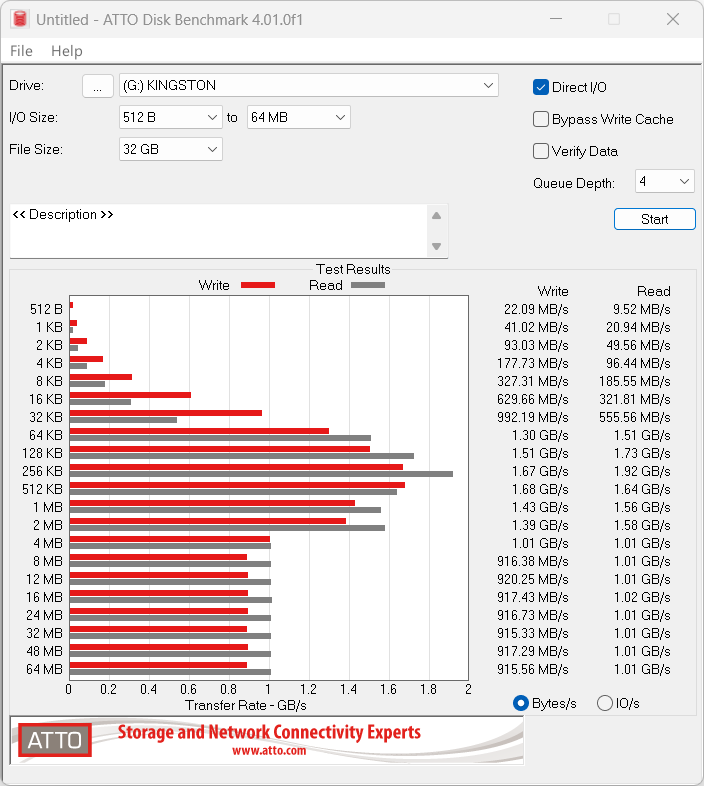Screen dimensions: 704x786
Task: Minimize the ATTO Disk Benchmark window
Action: click(556, 19)
